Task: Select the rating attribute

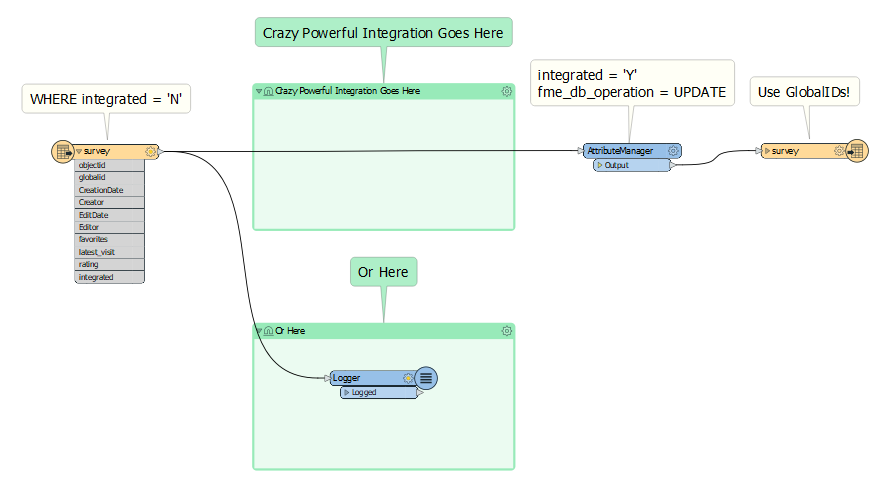Action: [109, 265]
